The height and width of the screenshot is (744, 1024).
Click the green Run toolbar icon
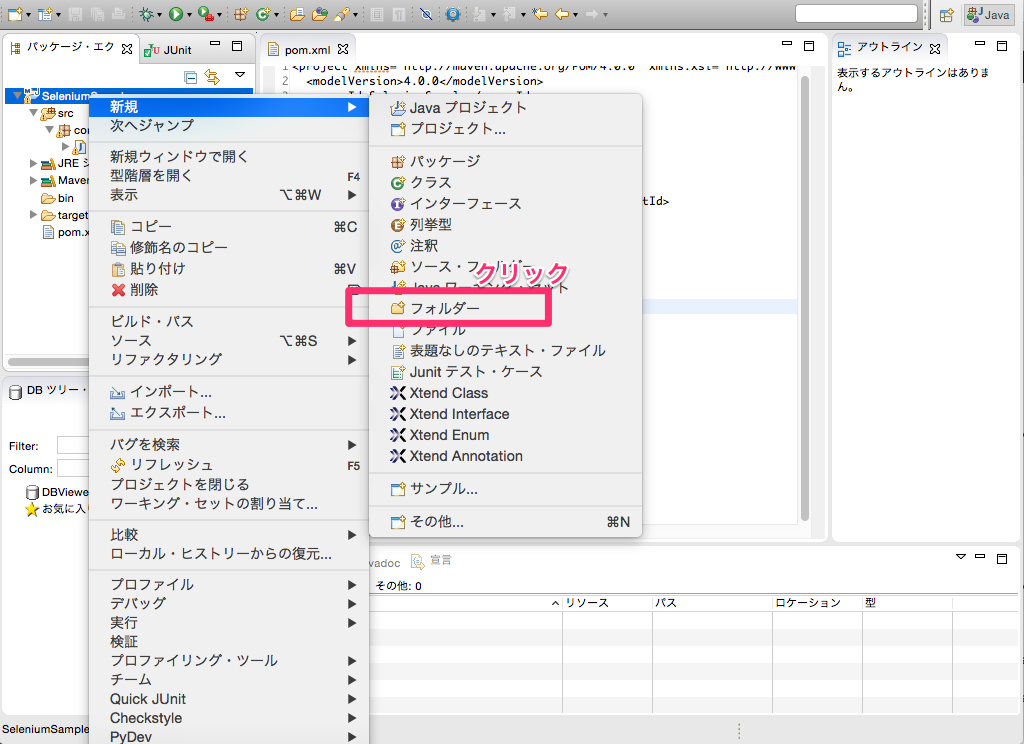point(176,14)
